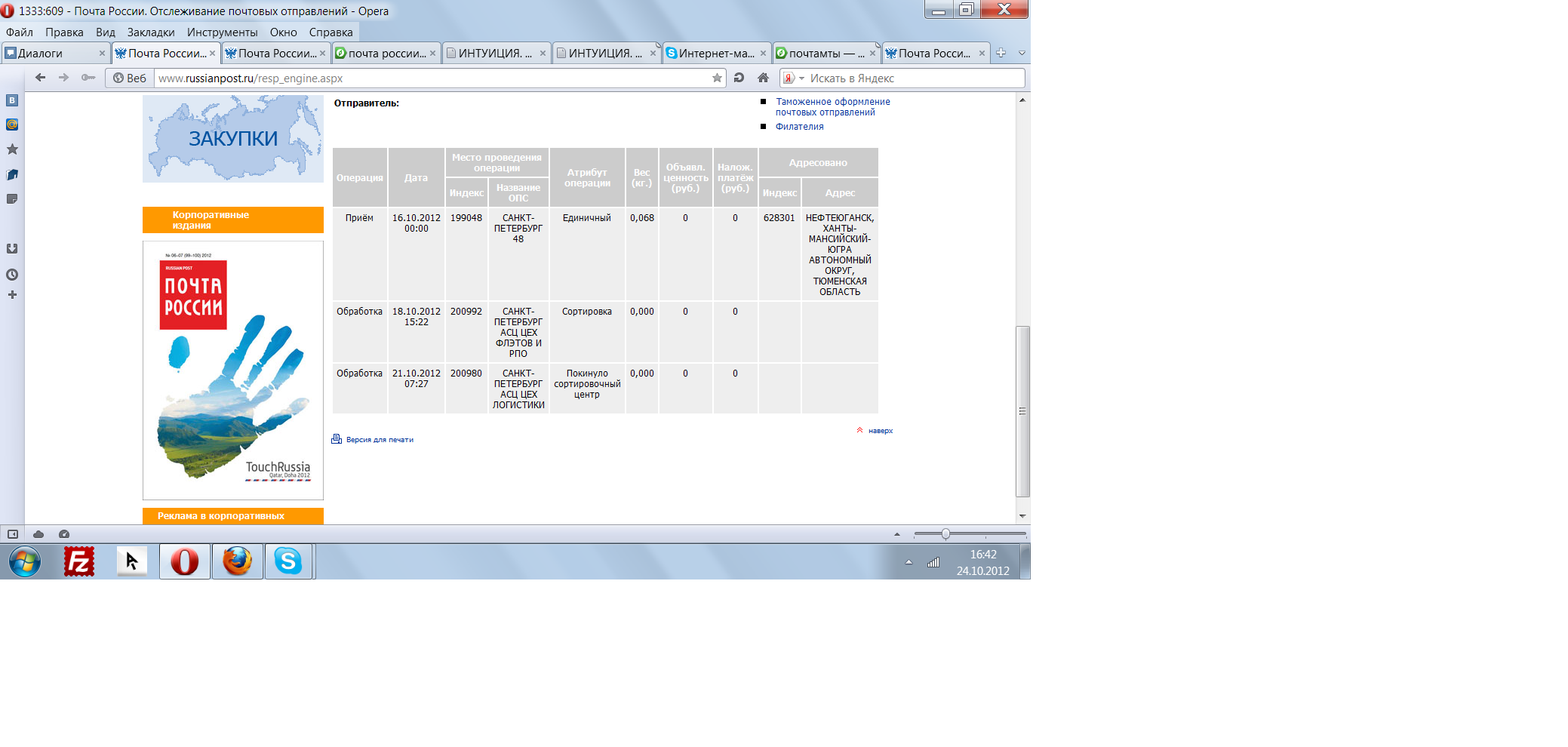Click the Веб site-info badge
The width and height of the screenshot is (1568, 747).
pyautogui.click(x=130, y=78)
